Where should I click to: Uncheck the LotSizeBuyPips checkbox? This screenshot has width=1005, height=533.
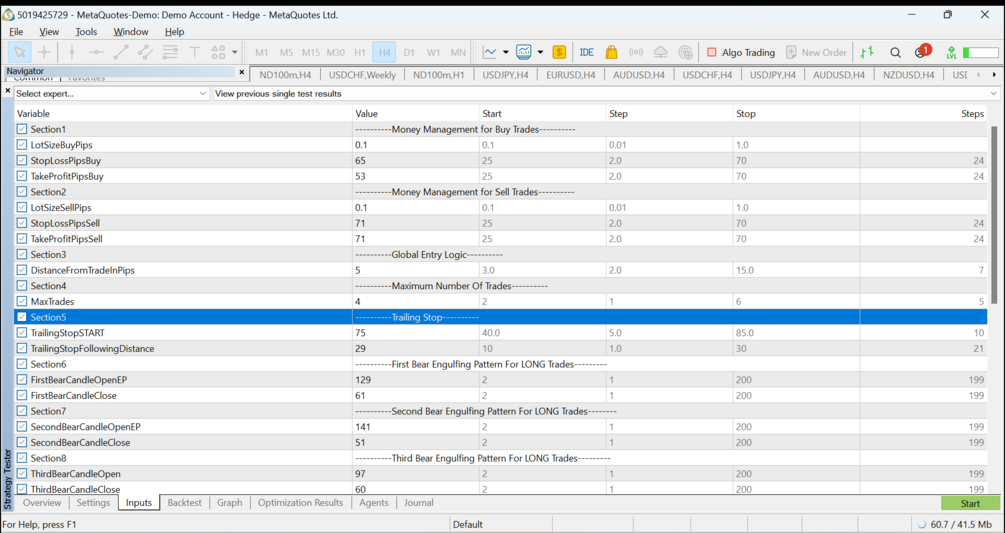pyautogui.click(x=22, y=145)
